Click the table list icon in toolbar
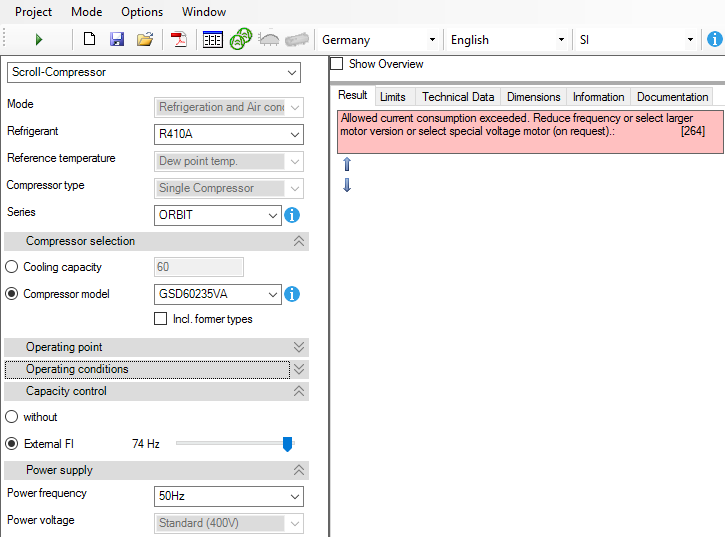This screenshot has width=725, height=537. pos(212,40)
